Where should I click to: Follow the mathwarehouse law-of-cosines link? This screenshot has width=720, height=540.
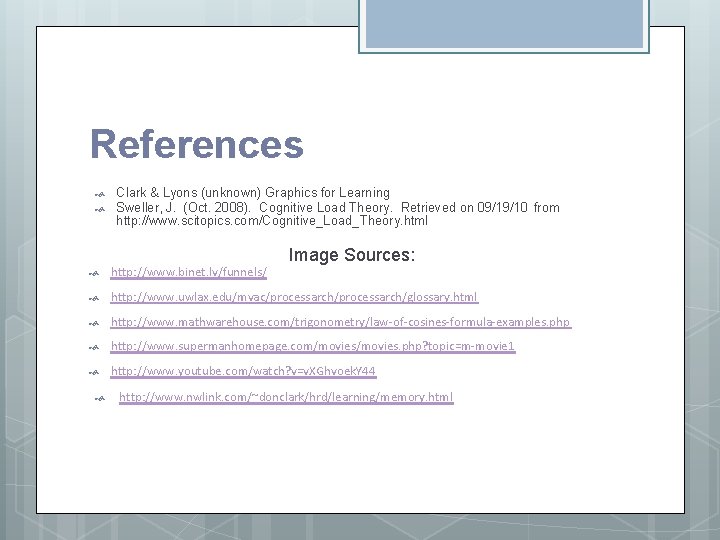point(341,322)
